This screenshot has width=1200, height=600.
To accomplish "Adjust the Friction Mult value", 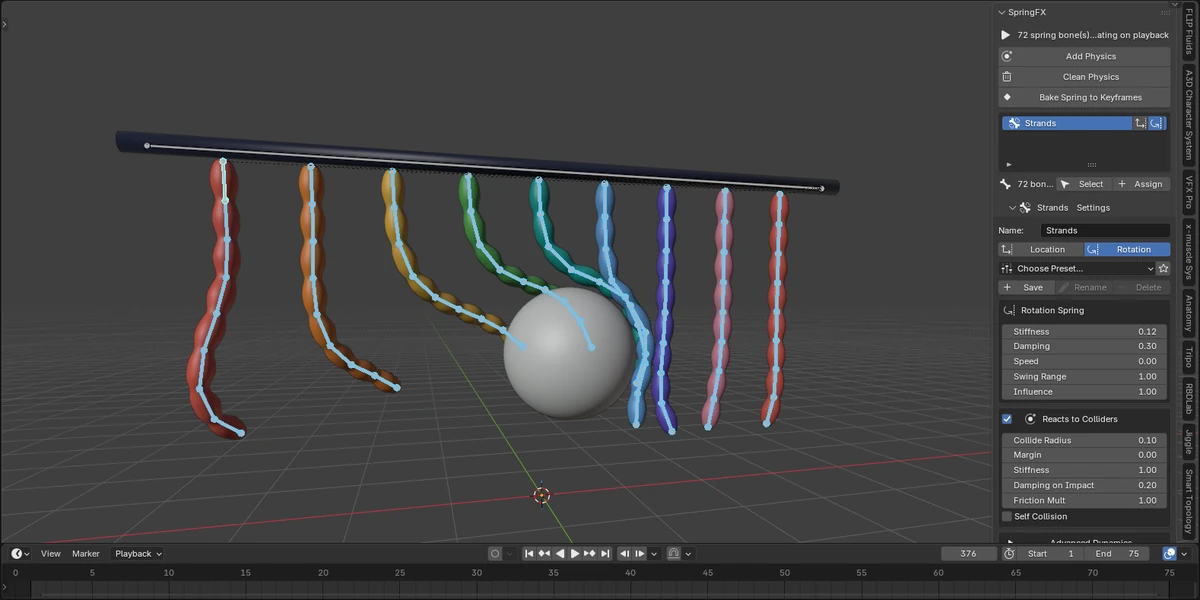I will pos(1084,500).
